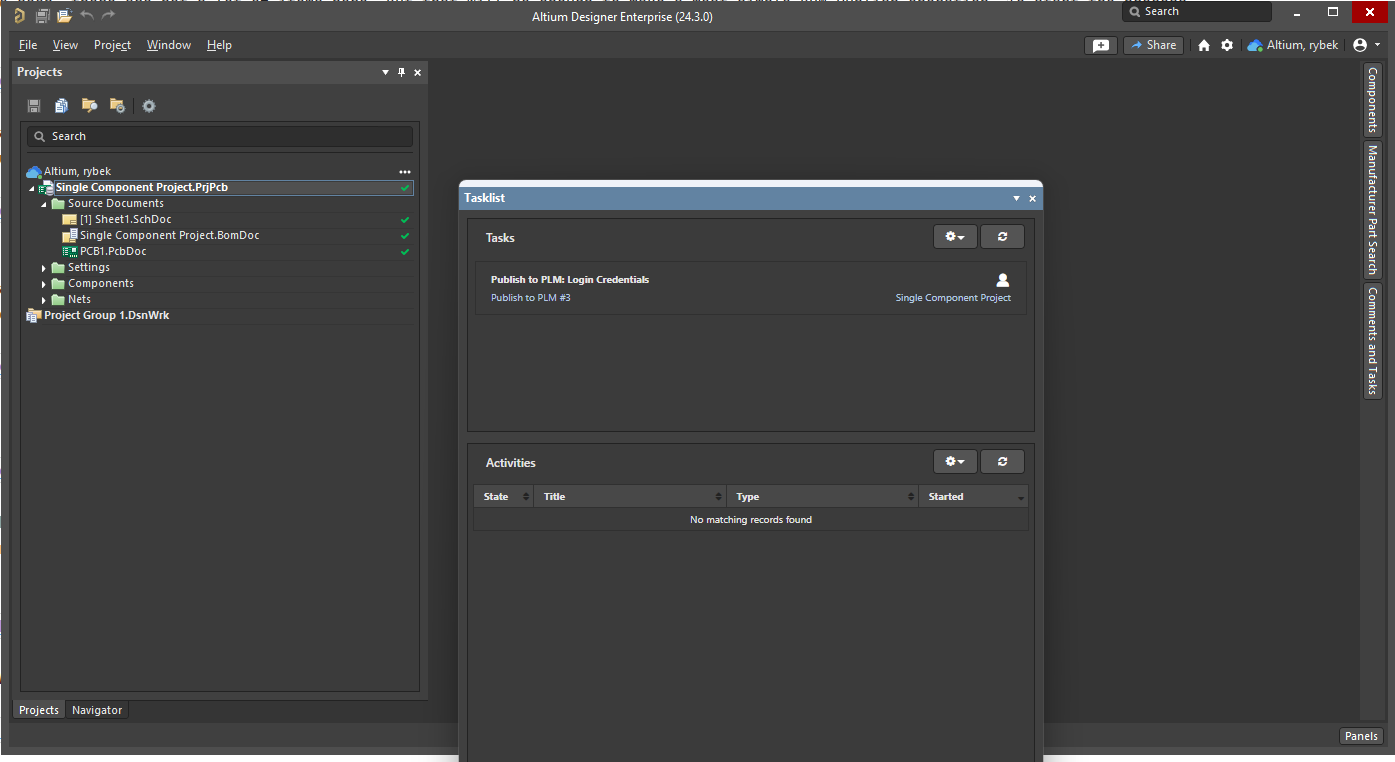Expand the Settings folder
This screenshot has height=762, width=1395.
point(44,268)
